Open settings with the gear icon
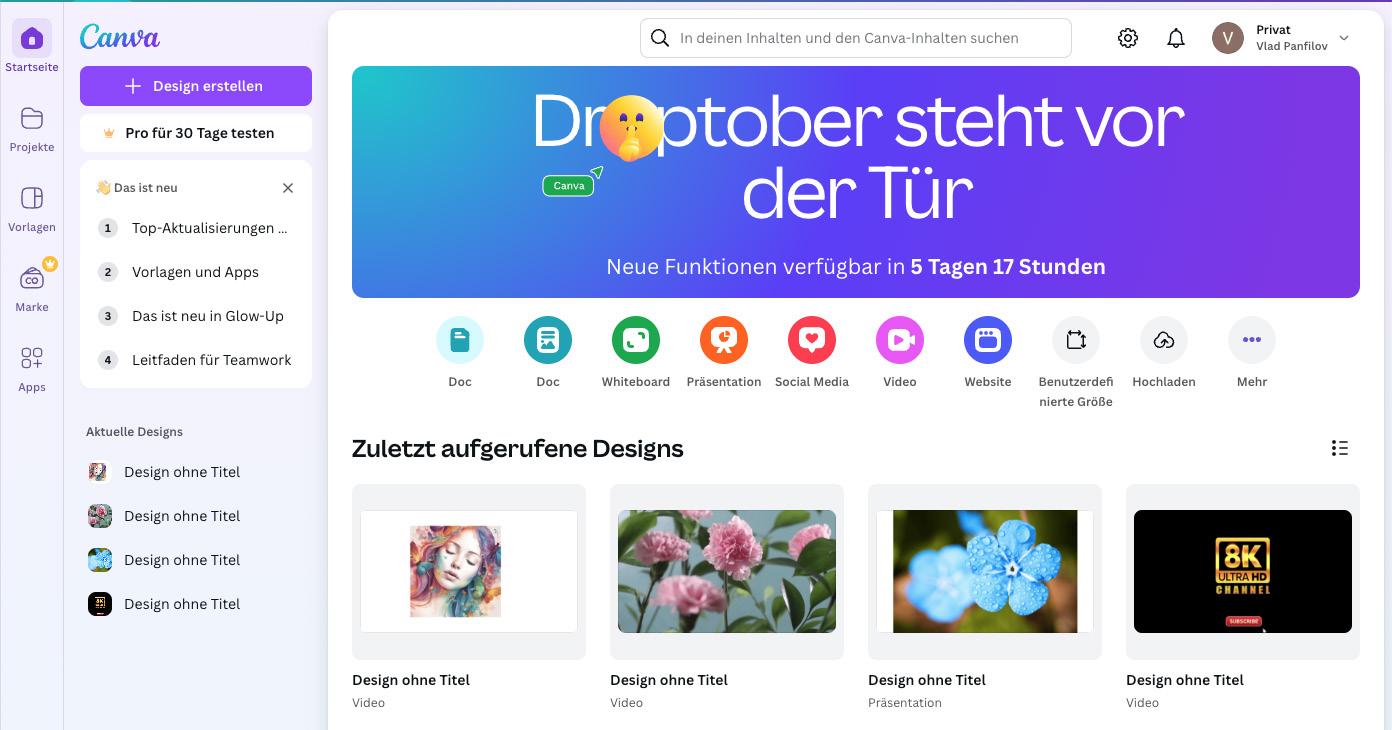1392x730 pixels. (1128, 38)
